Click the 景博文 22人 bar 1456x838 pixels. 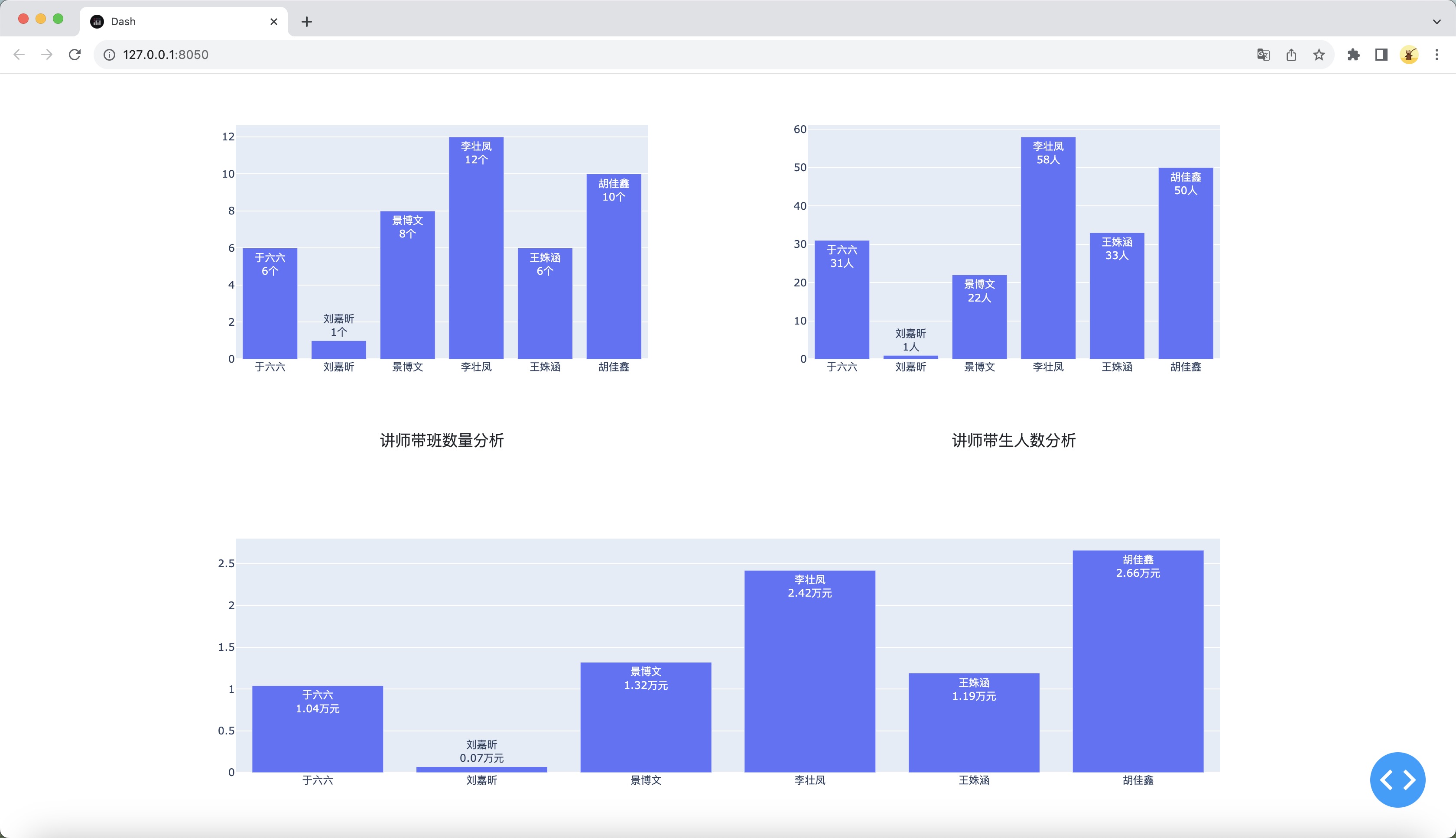979,317
